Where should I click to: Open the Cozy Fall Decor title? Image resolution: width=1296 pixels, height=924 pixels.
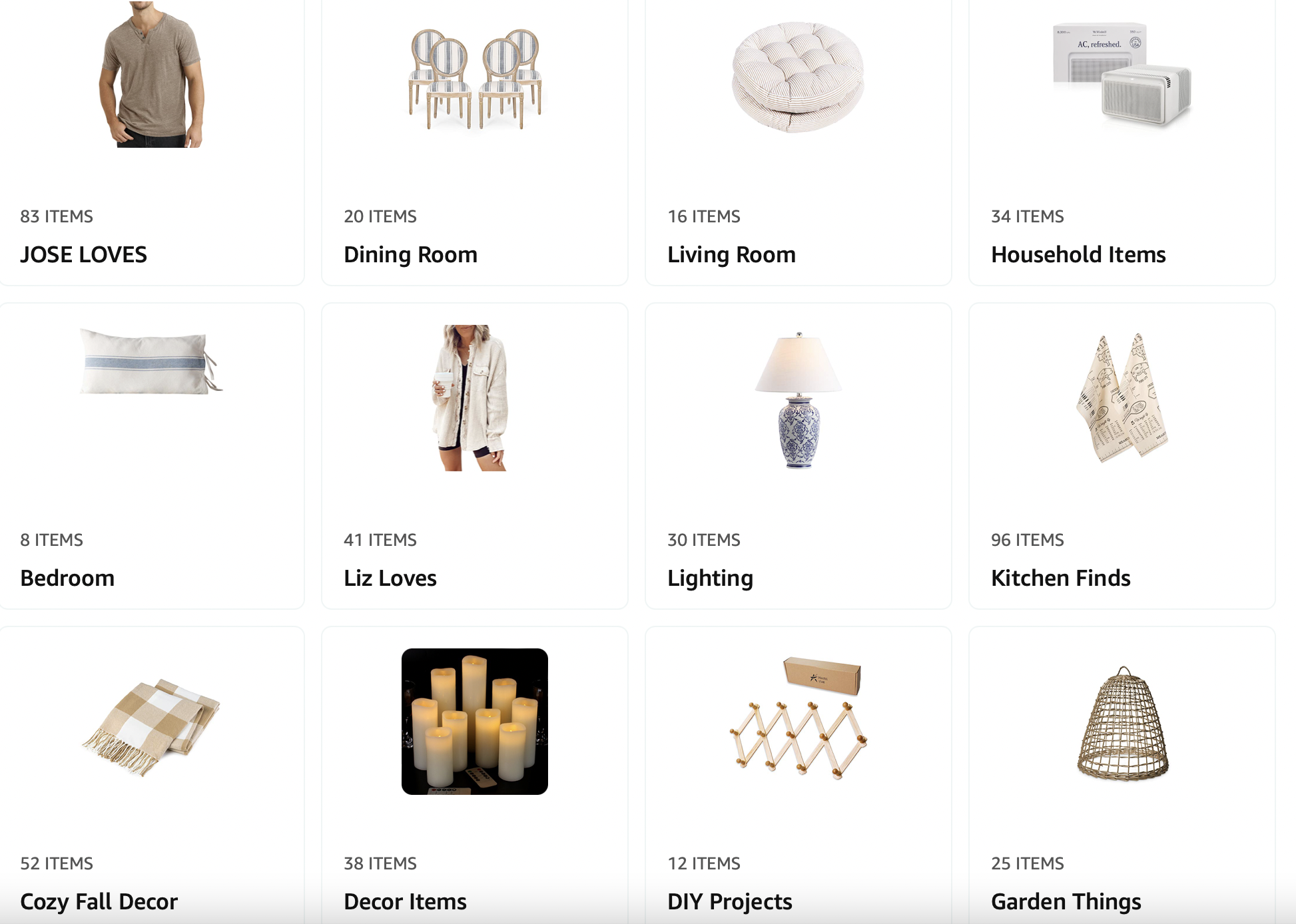(x=99, y=901)
